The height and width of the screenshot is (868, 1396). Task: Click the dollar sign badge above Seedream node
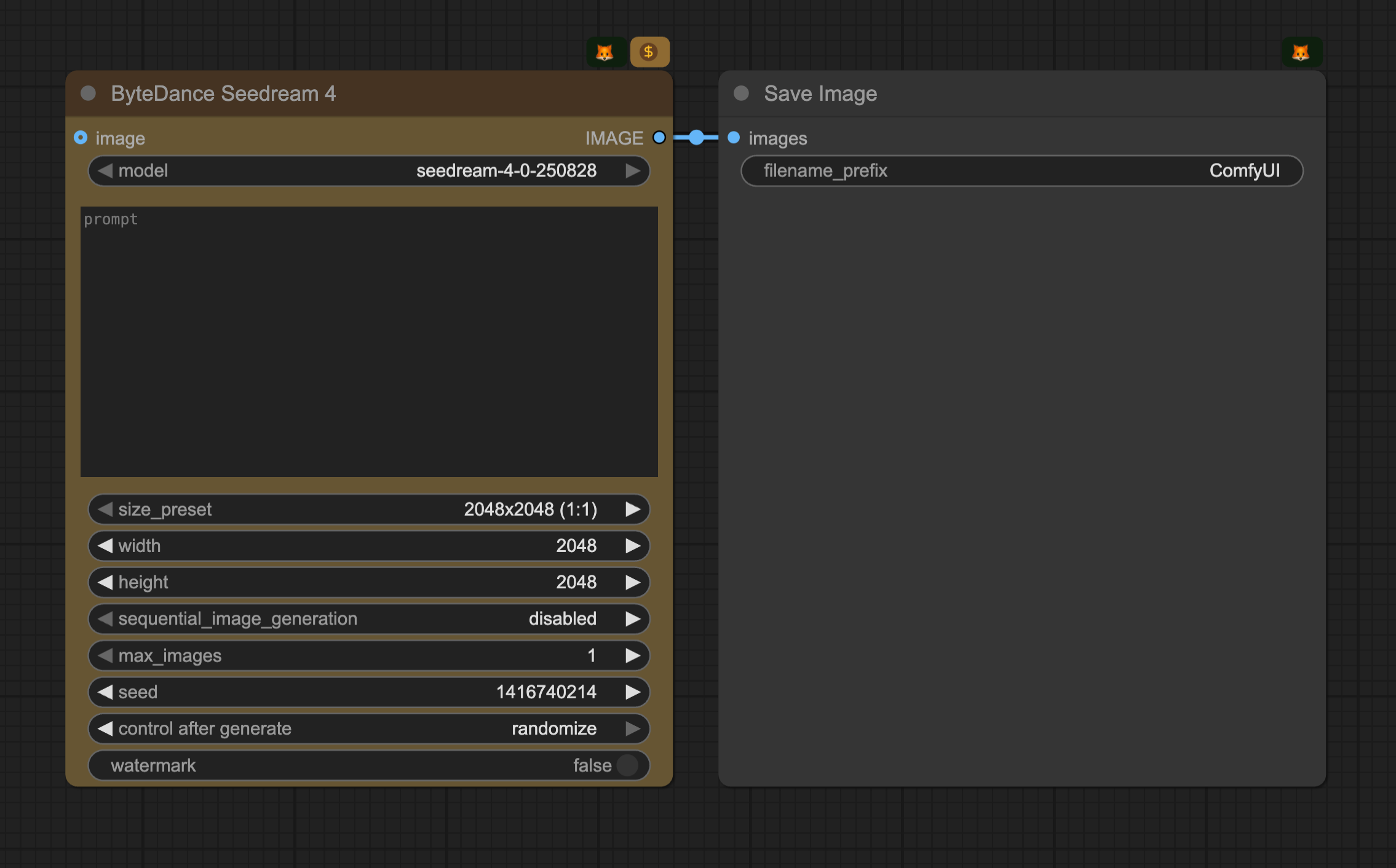coord(649,52)
